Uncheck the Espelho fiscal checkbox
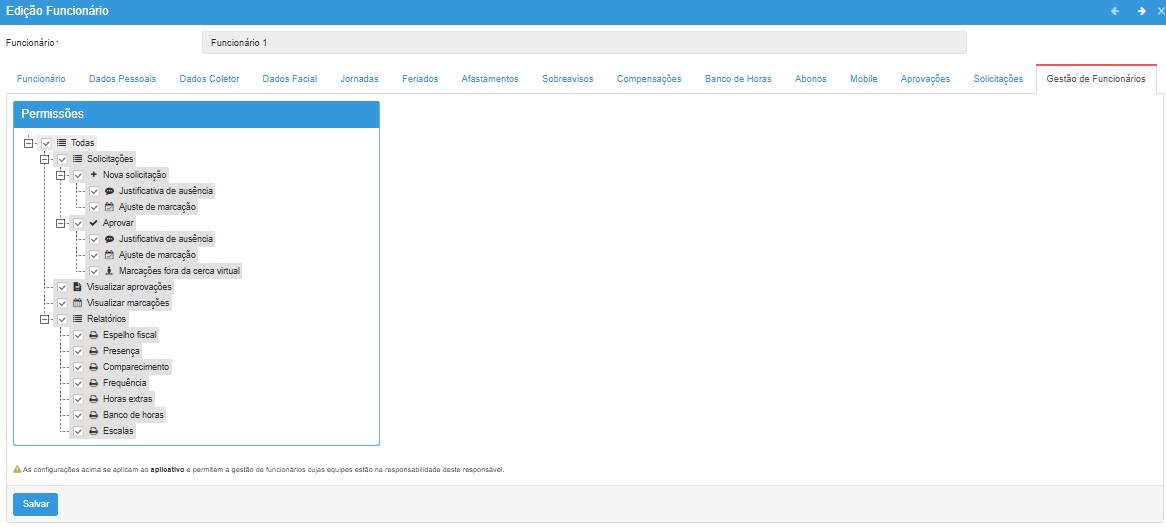The height and width of the screenshot is (527, 1166). pos(78,335)
